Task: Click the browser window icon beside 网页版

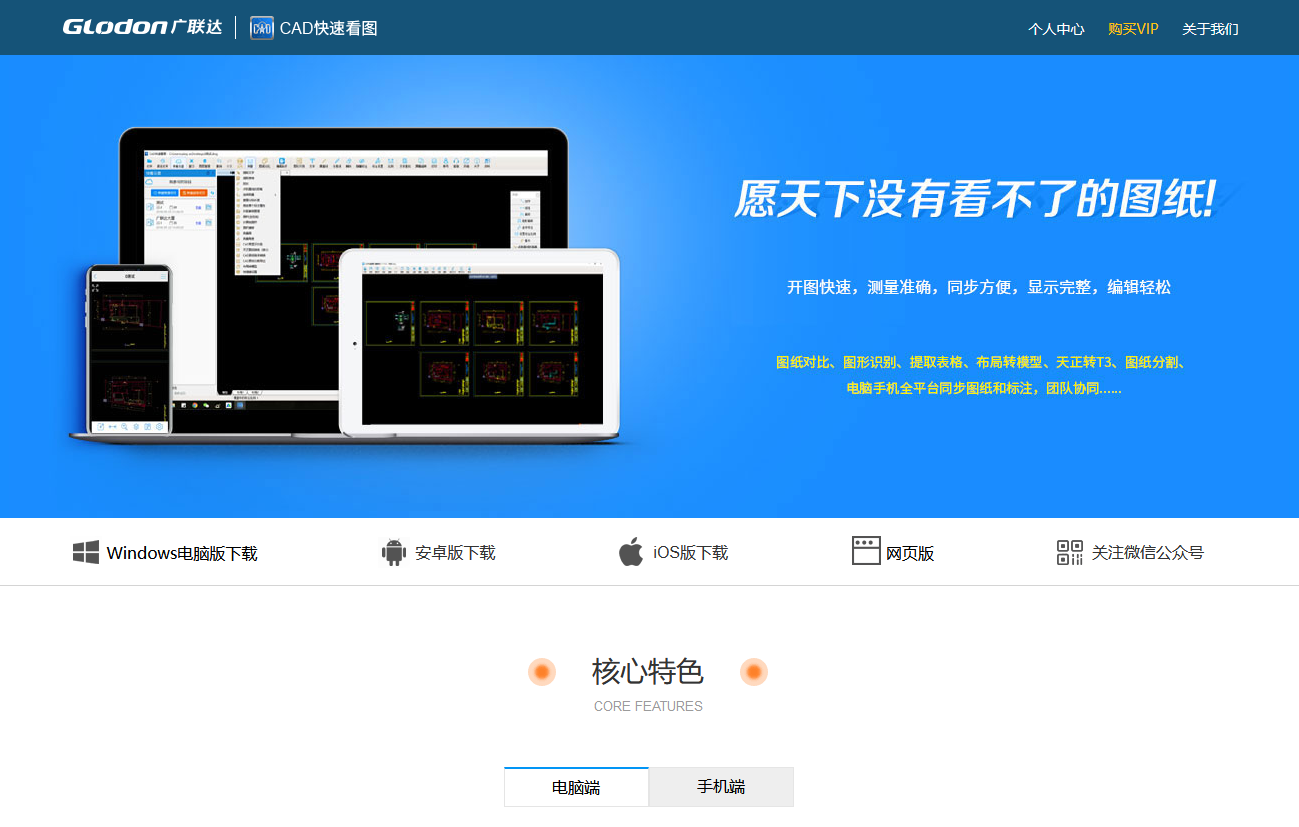Action: [x=864, y=551]
